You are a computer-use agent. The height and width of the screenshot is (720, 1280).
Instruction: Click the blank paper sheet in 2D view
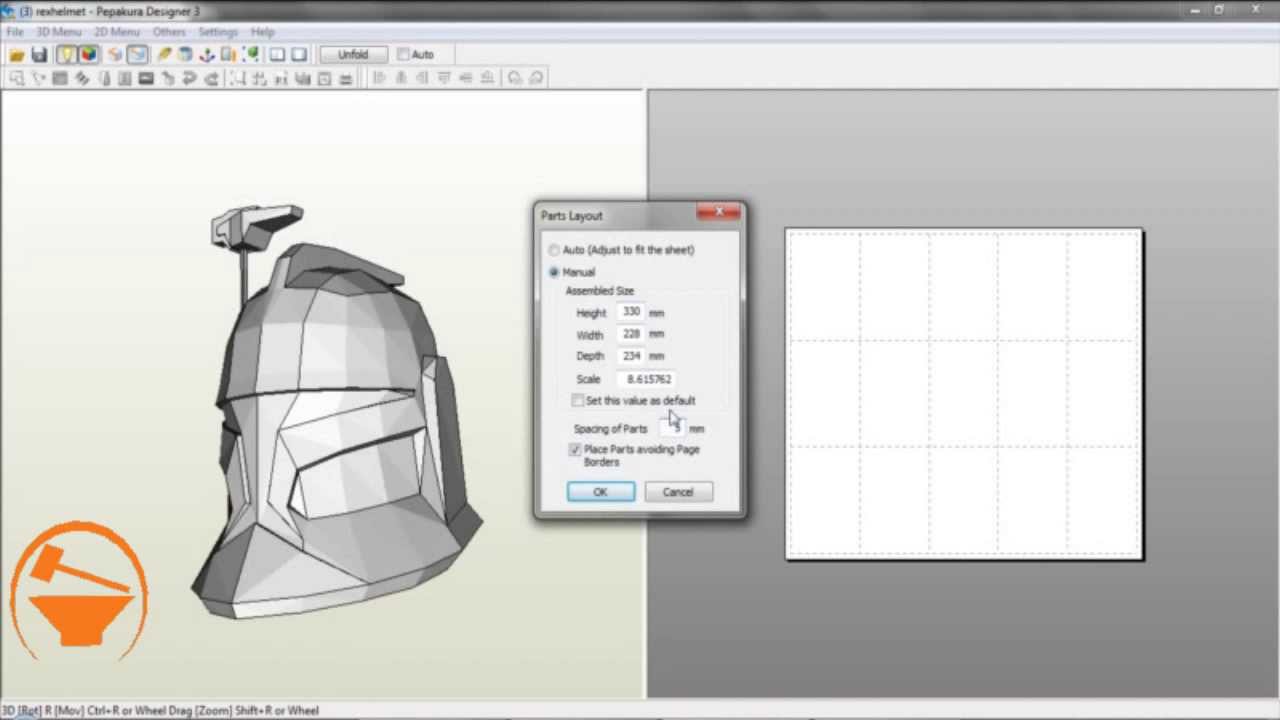tap(964, 394)
